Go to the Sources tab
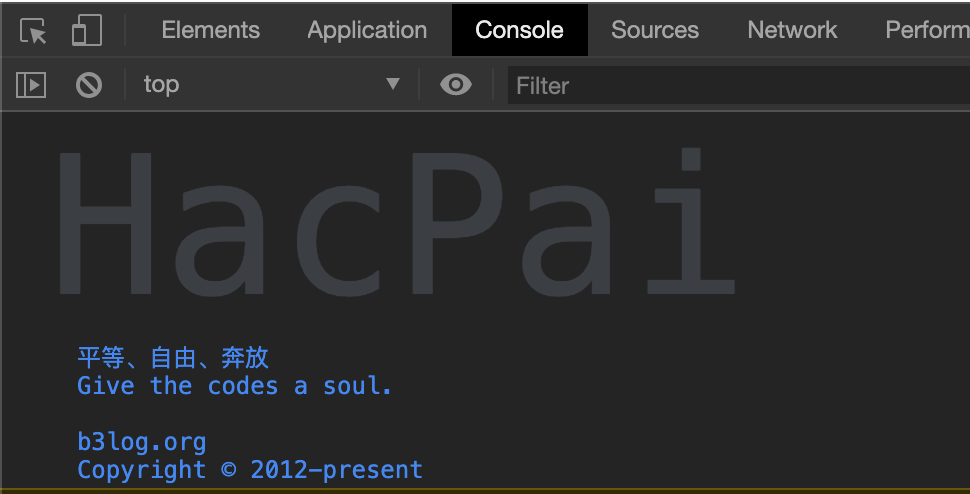 click(x=655, y=31)
